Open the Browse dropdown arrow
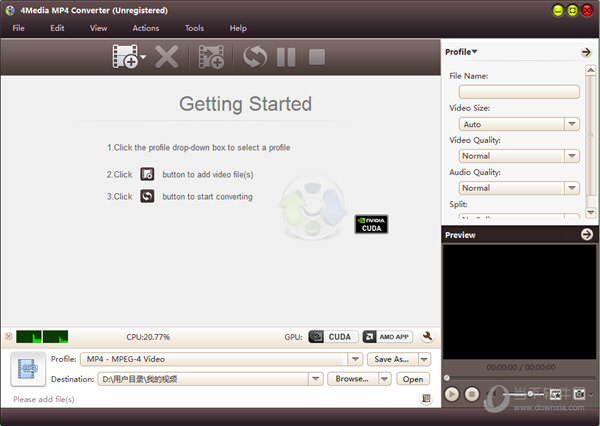Screen dimensions: 600x426 tap(385, 379)
